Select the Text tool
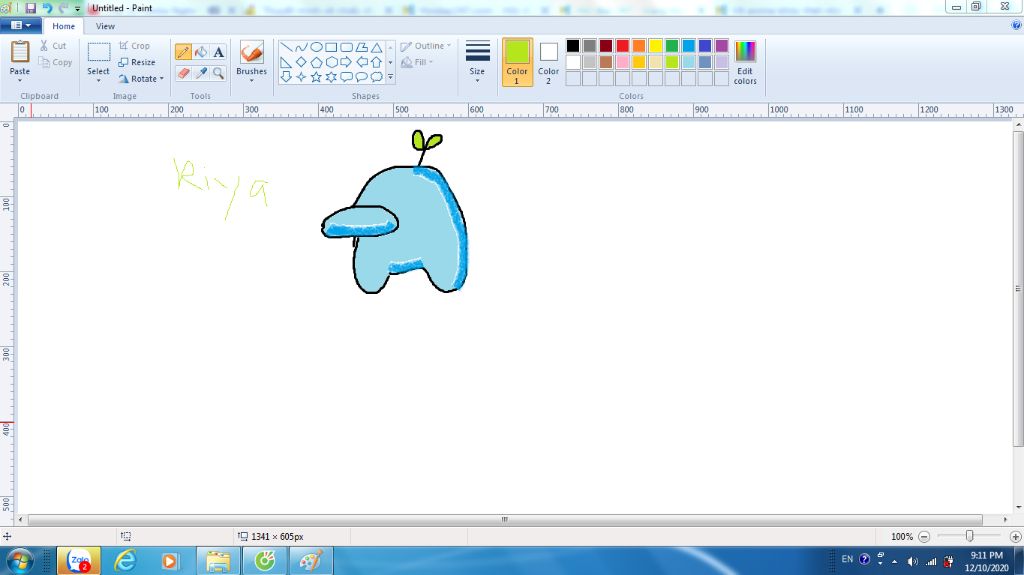Viewport: 1024px width, 575px height. [x=219, y=52]
